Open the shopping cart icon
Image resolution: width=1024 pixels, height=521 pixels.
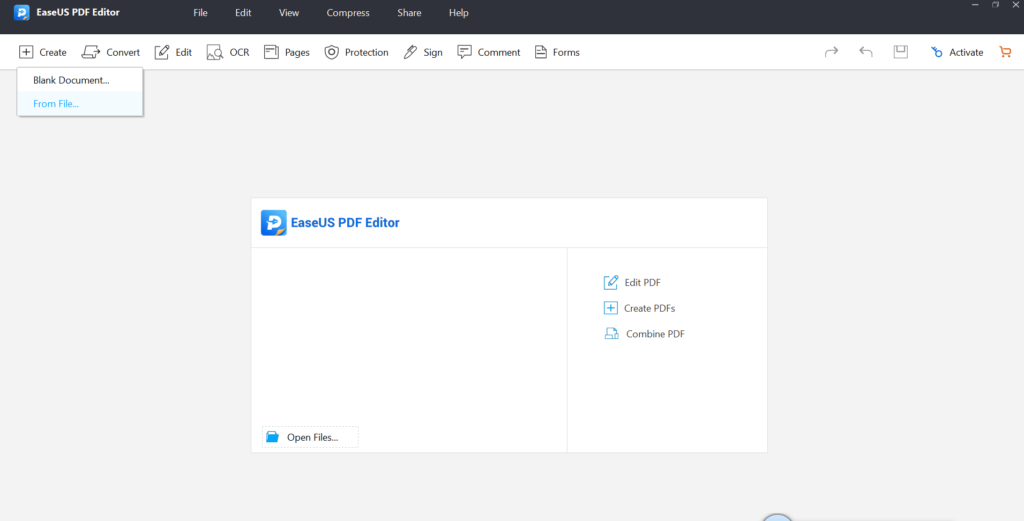(1005, 52)
